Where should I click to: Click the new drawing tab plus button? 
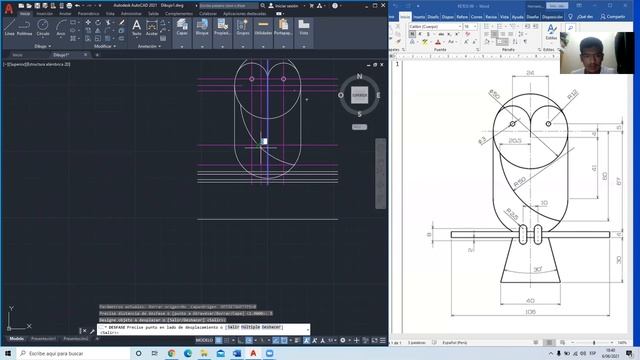(97, 55)
